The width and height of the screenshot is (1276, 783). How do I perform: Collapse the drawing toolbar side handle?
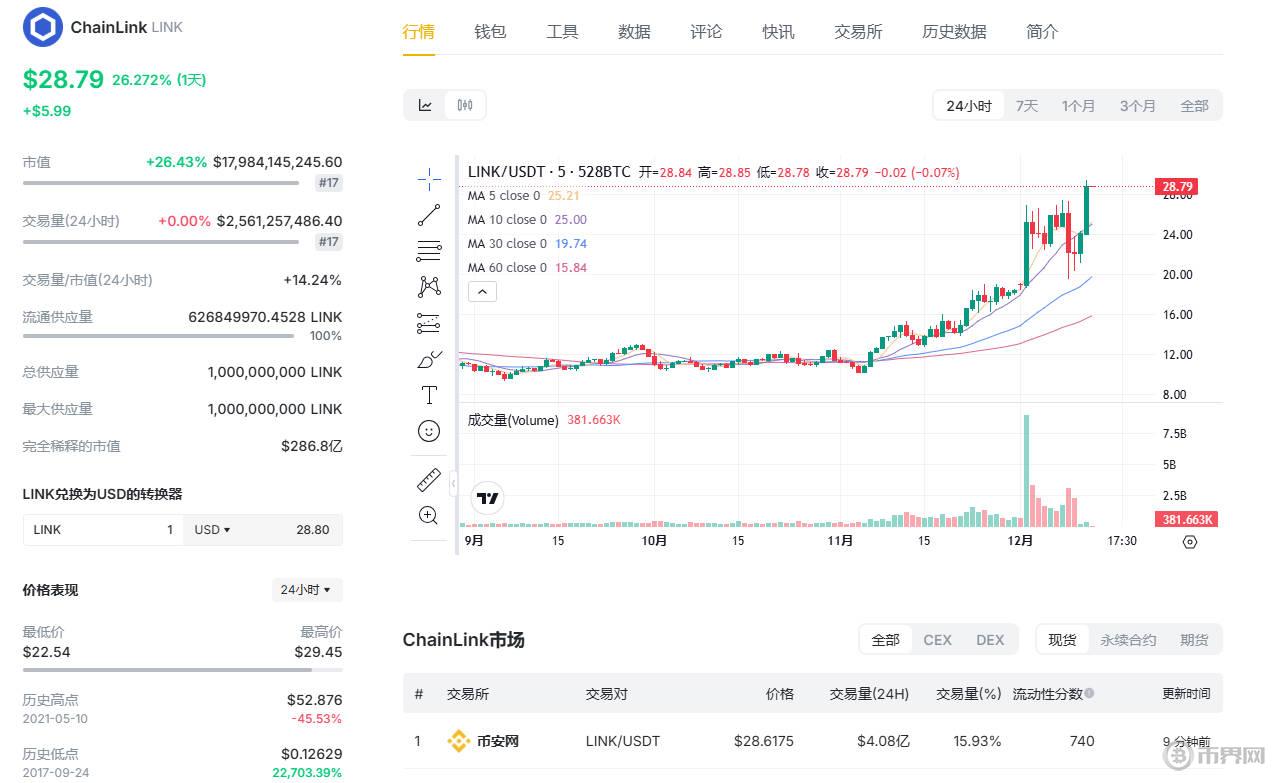453,484
